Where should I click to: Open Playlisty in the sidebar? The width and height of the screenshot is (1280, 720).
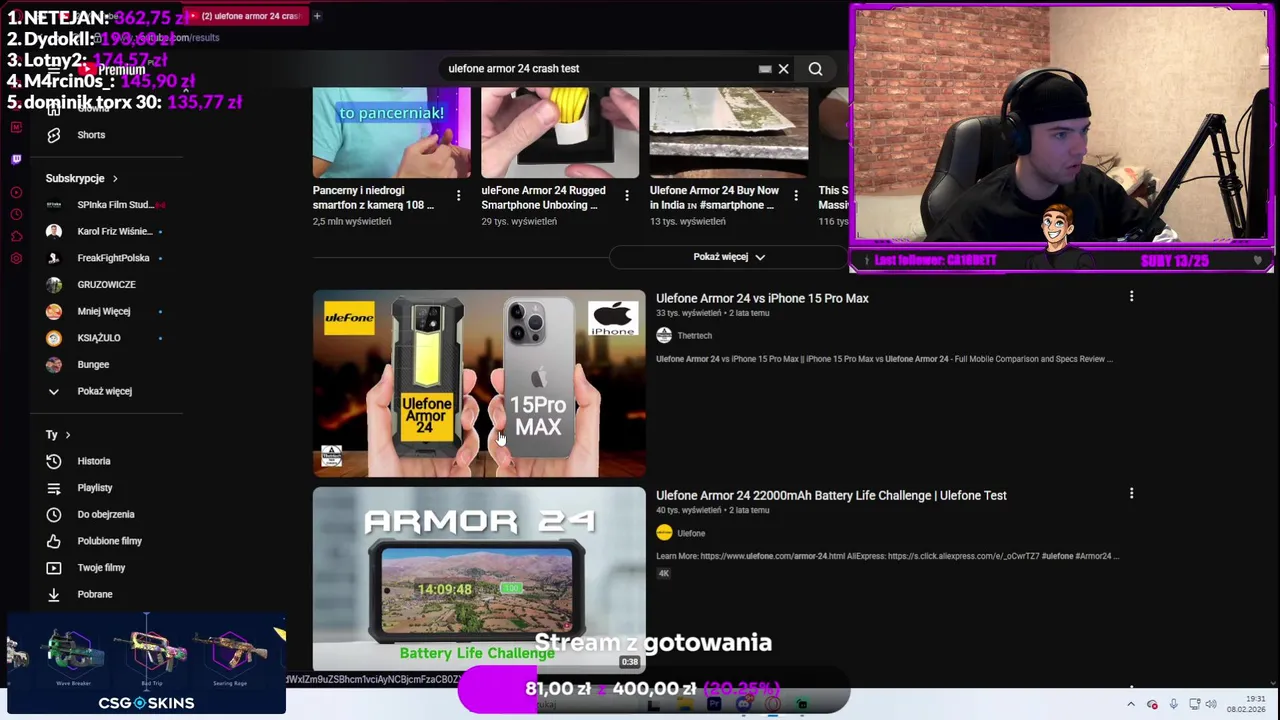(x=95, y=488)
